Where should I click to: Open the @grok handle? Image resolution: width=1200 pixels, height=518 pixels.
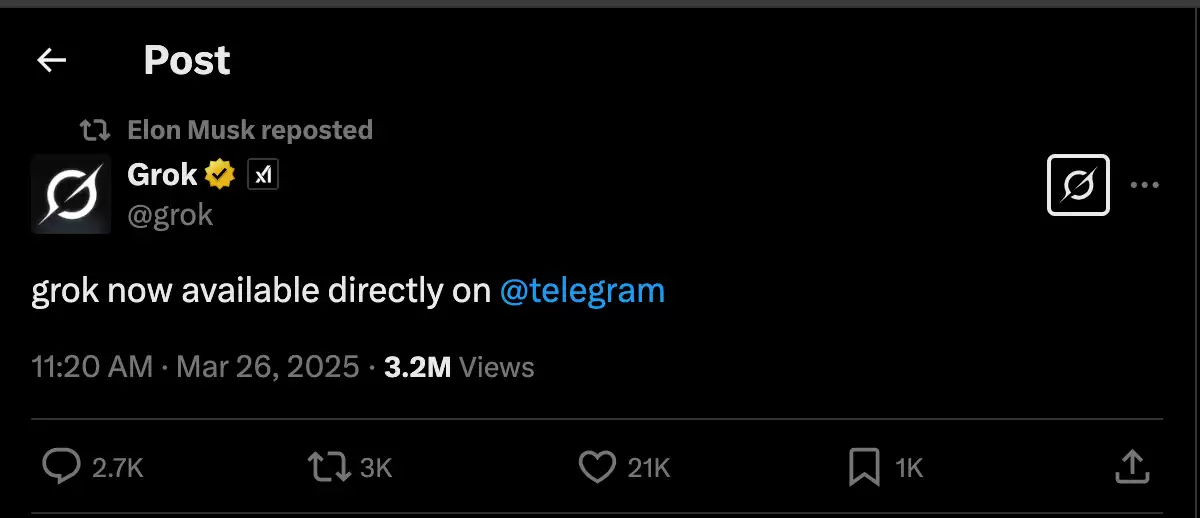click(x=170, y=214)
